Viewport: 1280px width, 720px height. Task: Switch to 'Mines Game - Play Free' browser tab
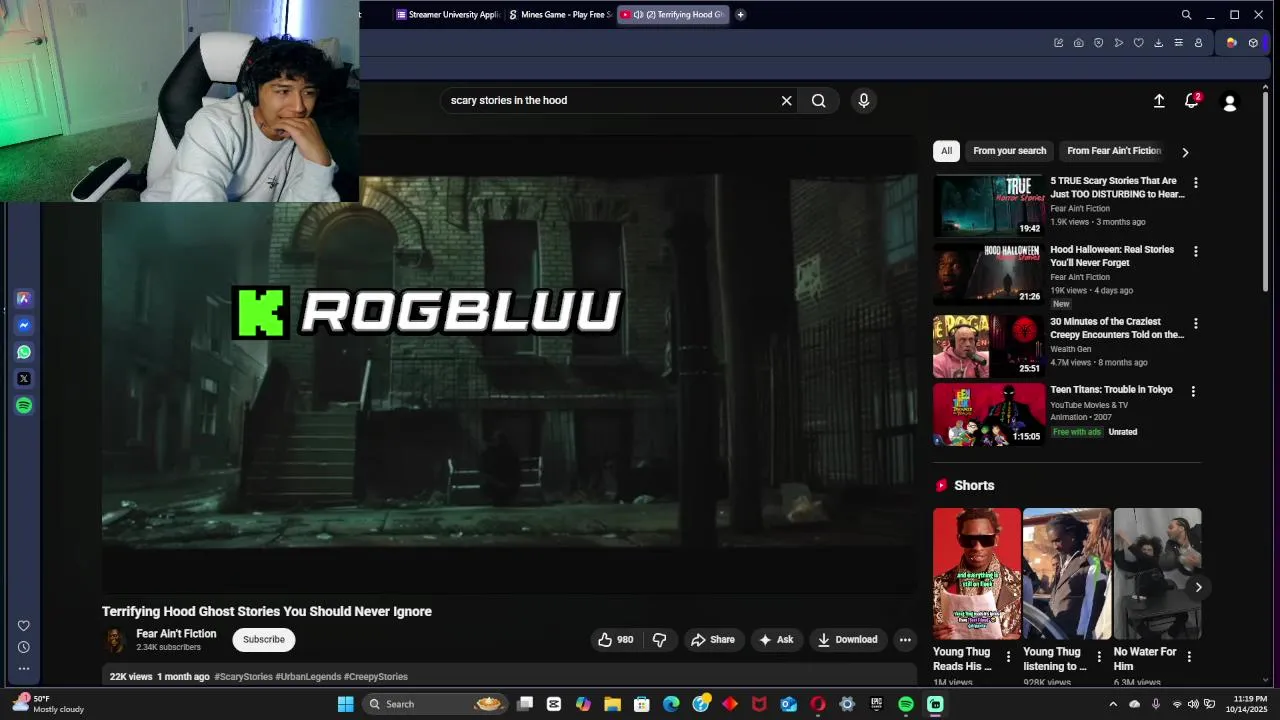[x=560, y=15]
